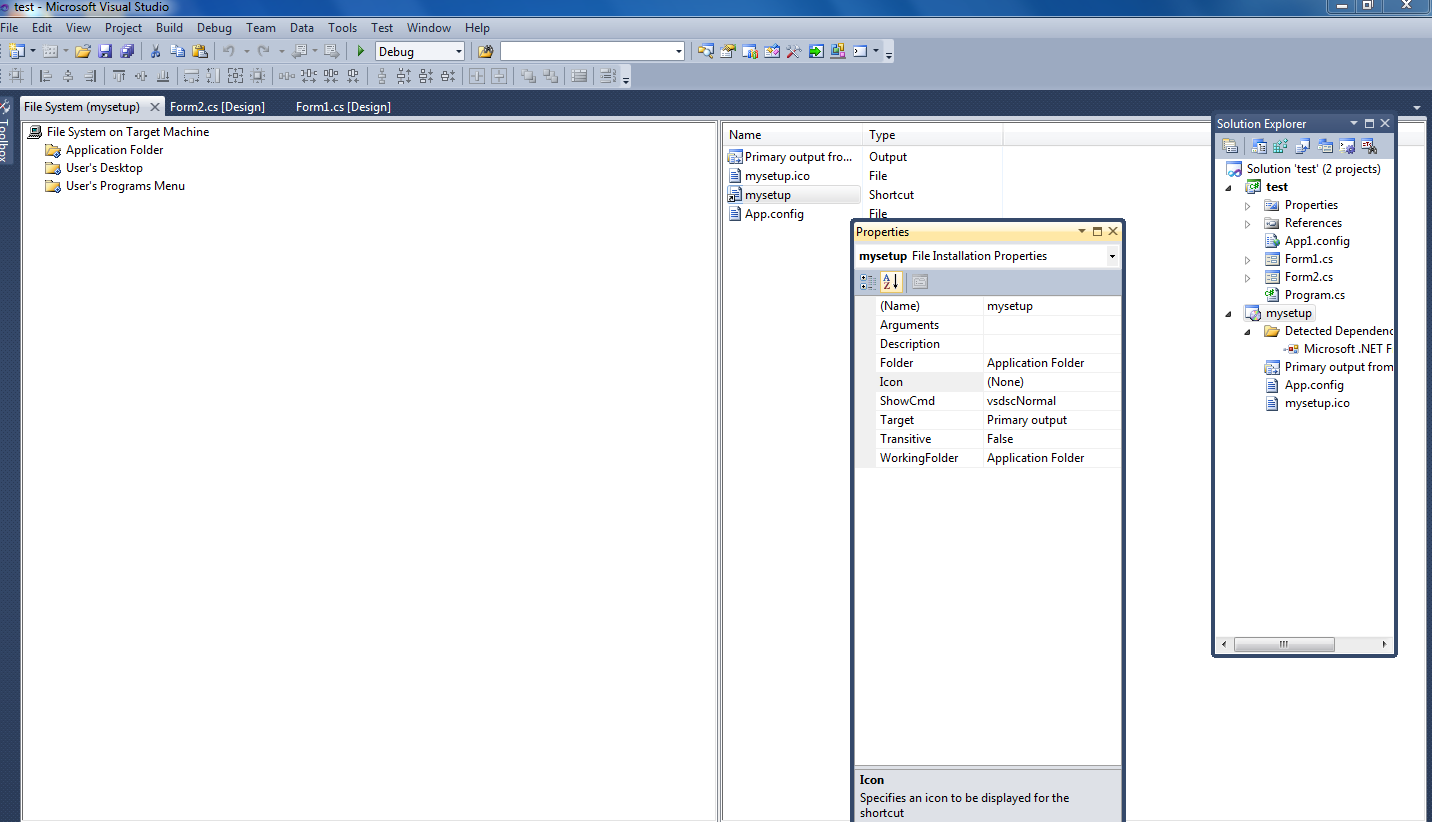Click the Align Rights layout icon

point(90,76)
